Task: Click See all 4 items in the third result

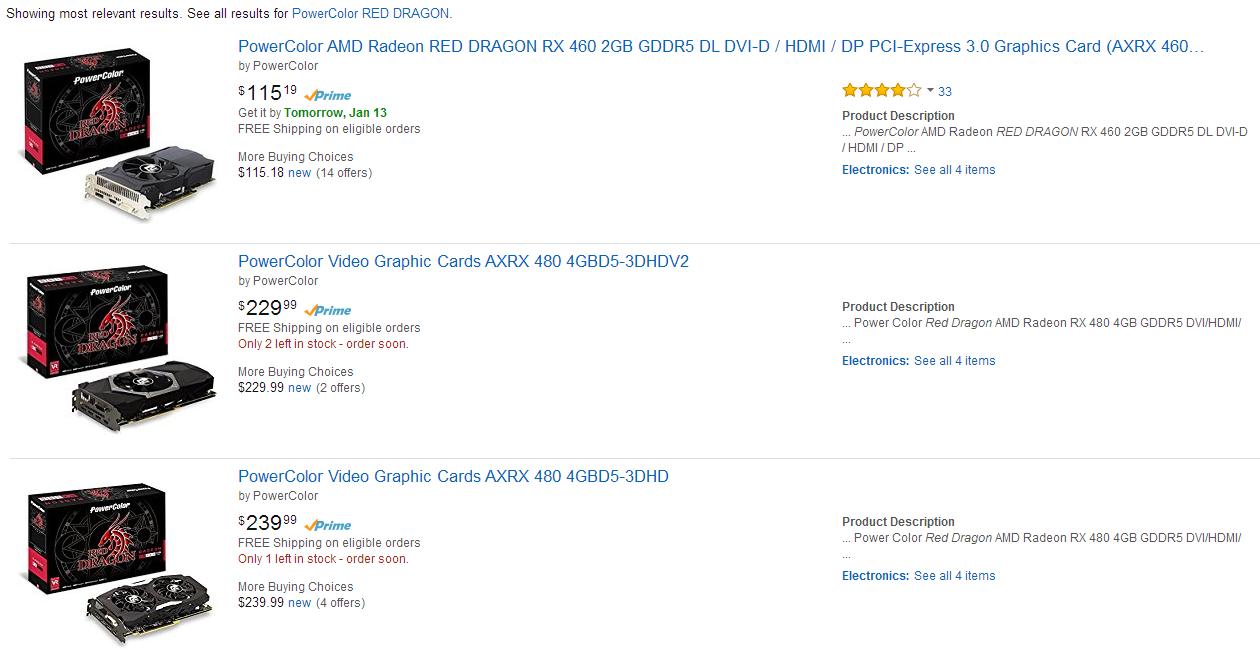Action: coord(954,576)
